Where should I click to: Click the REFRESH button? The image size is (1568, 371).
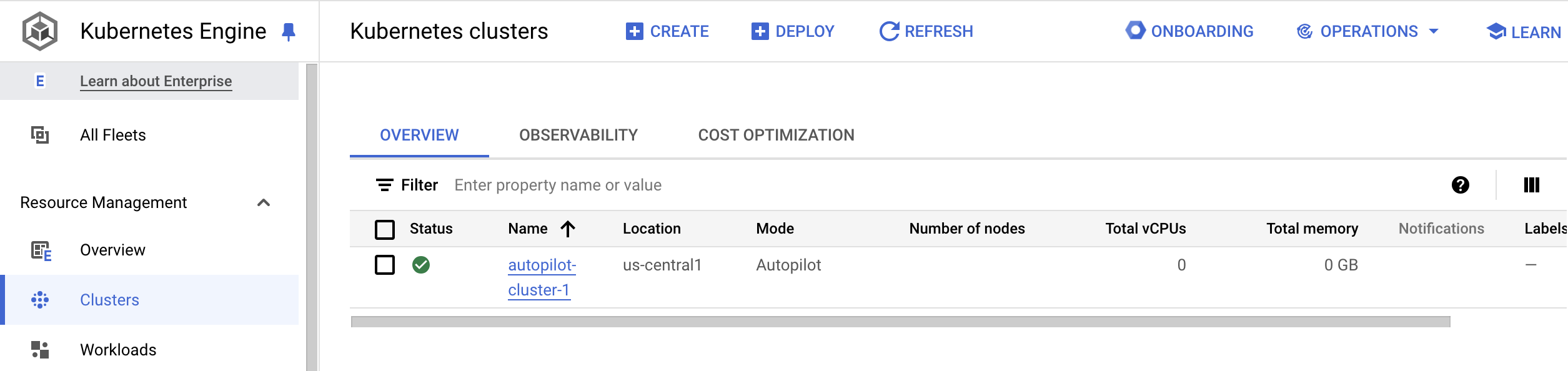926,31
